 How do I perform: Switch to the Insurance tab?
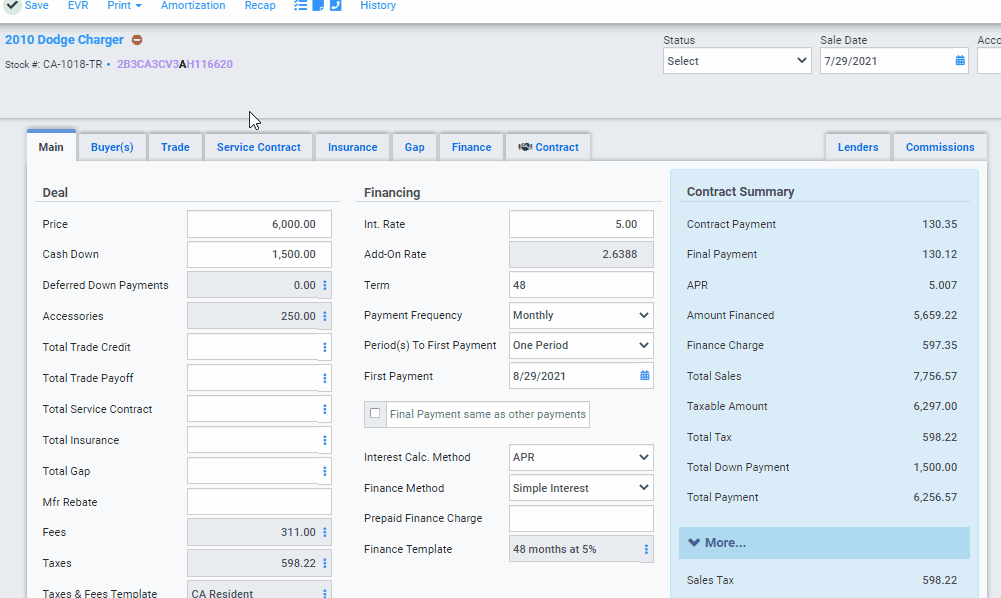[352, 147]
